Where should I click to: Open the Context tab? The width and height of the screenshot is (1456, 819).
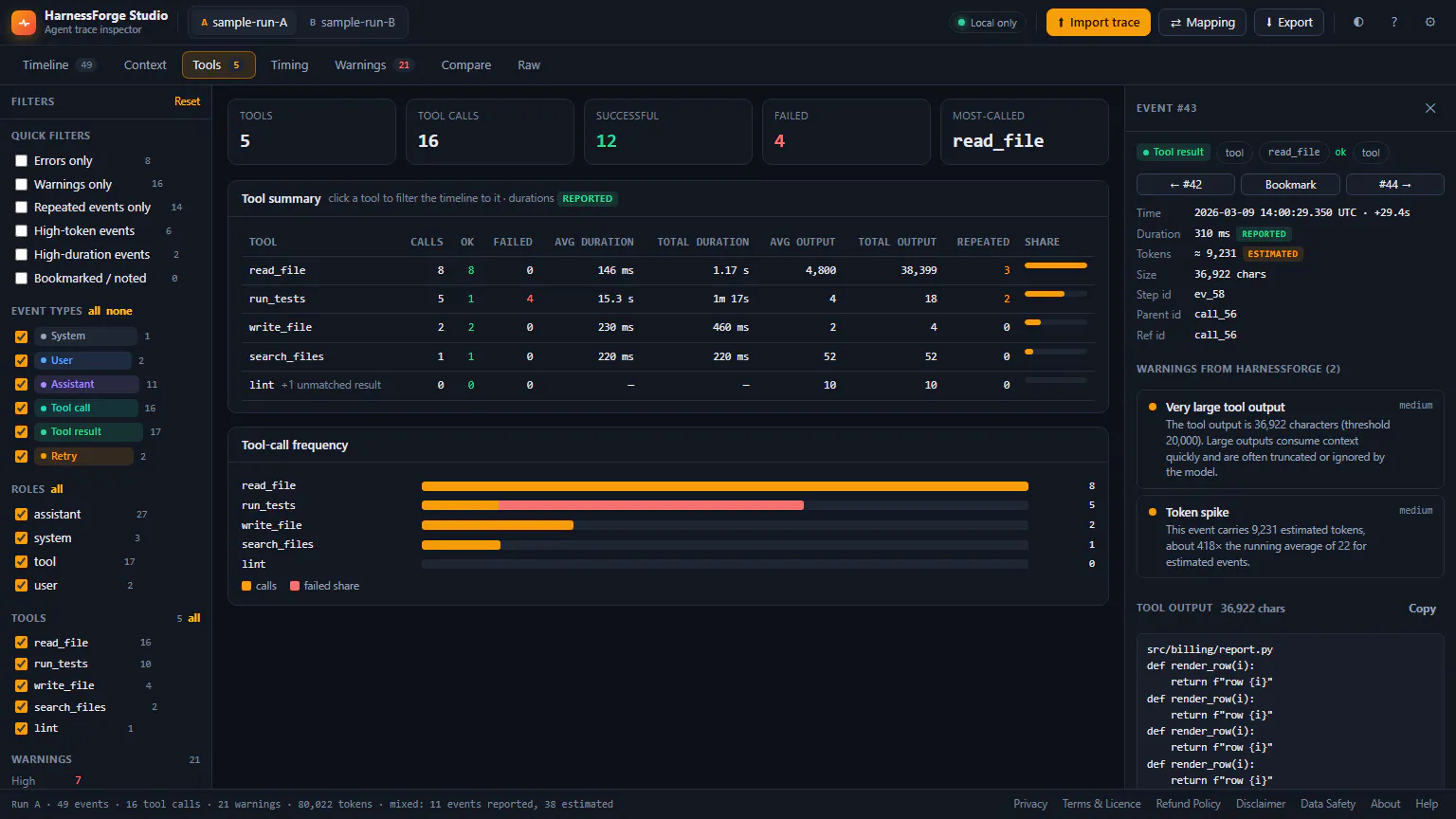(x=145, y=65)
